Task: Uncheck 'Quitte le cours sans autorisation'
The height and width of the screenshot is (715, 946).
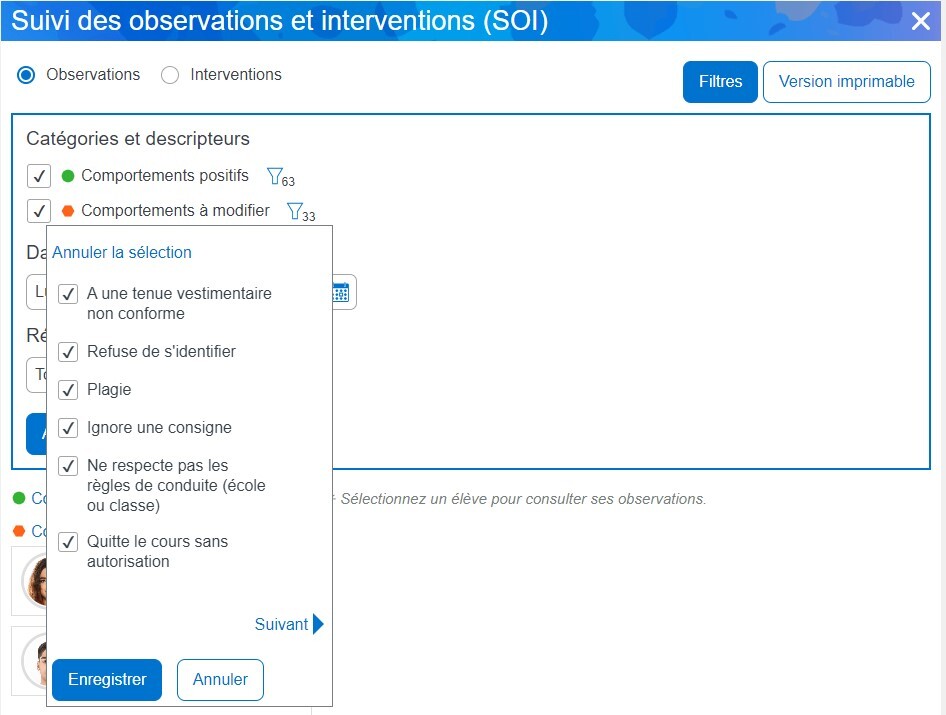Action: (68, 542)
